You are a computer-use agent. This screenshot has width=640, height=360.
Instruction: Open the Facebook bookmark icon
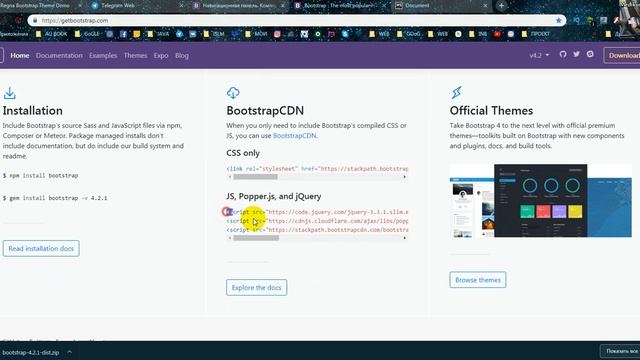coord(123,34)
